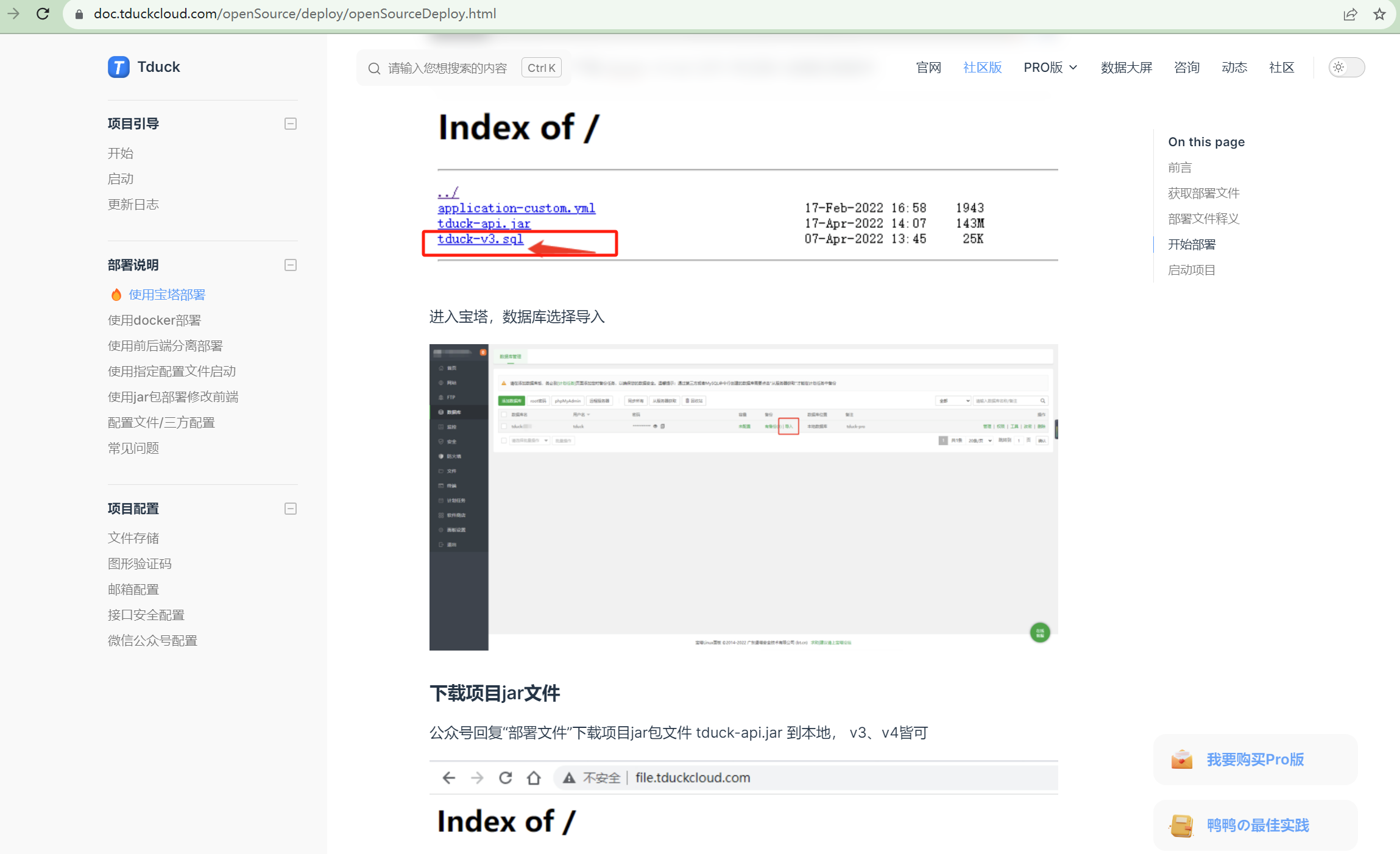Click the 宝塔 database panel screenshot
Screen dimensions: 1400x854
pyautogui.click(x=744, y=497)
